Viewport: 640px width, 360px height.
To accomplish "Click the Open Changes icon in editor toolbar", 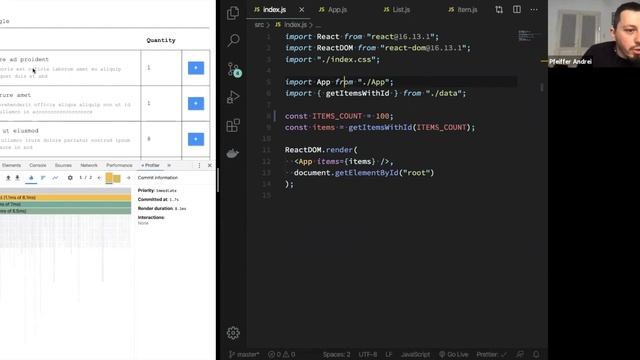I will (499, 9).
